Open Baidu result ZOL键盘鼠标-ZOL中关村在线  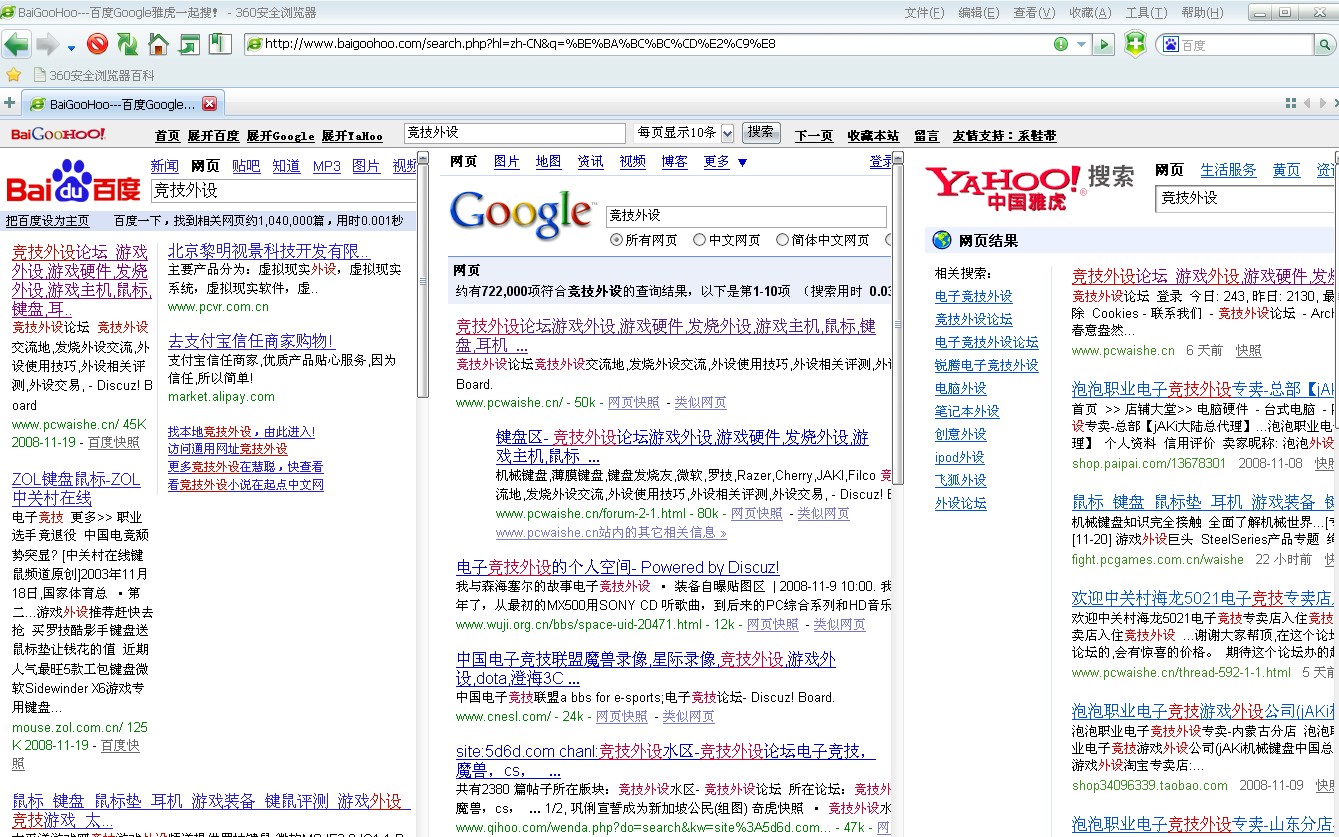pyautogui.click(x=76, y=488)
